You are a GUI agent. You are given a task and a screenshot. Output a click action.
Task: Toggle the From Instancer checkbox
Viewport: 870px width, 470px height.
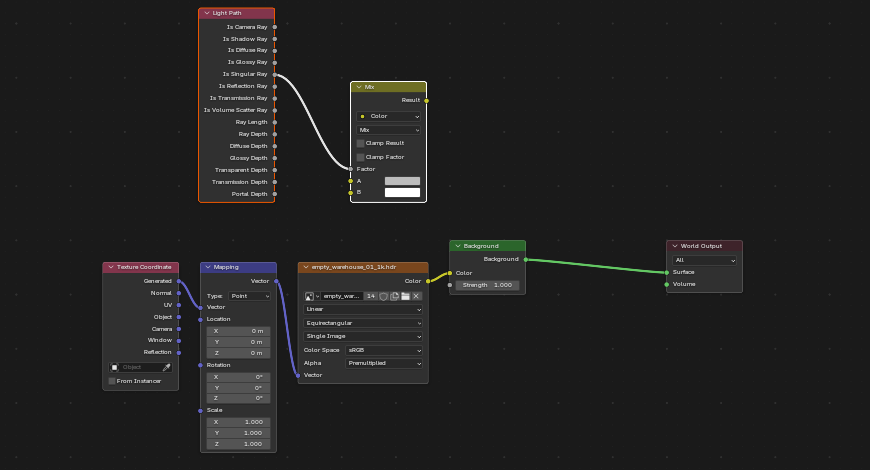pos(112,381)
